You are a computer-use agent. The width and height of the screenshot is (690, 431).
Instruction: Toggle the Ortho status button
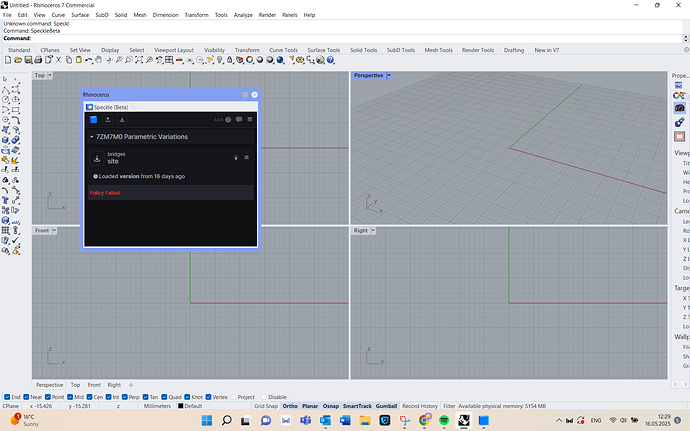point(290,406)
